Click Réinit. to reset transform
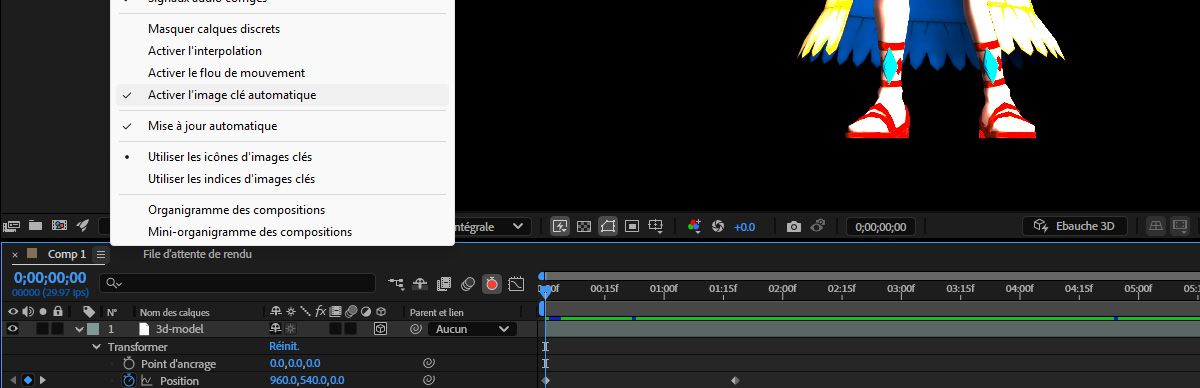The image size is (1200, 388). coord(284,346)
